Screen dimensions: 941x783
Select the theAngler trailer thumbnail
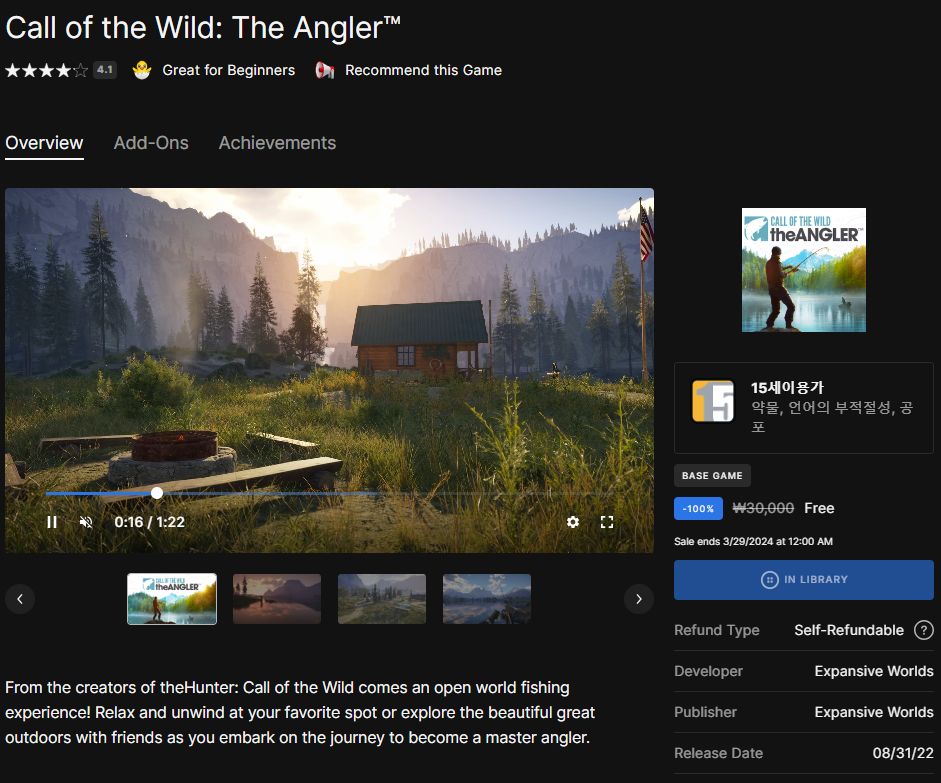coord(172,599)
